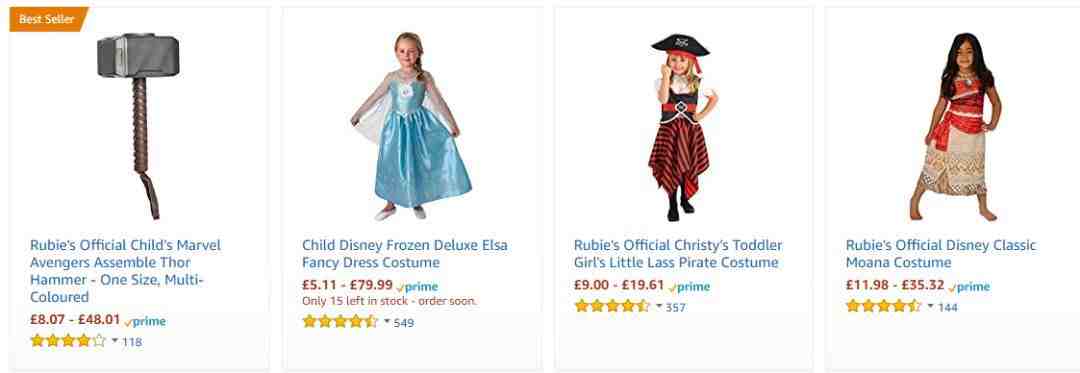Open Christy's Toddler Little Lass Pirate title link
This screenshot has height=373, width=1080.
coord(678,254)
